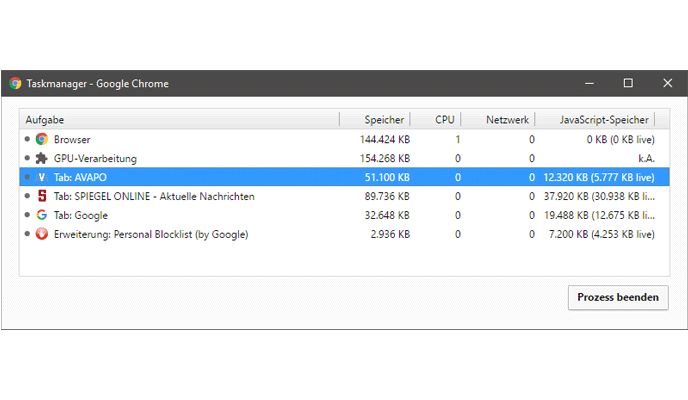Select the Tab: SPIEGEL ONLINE row

200,196
